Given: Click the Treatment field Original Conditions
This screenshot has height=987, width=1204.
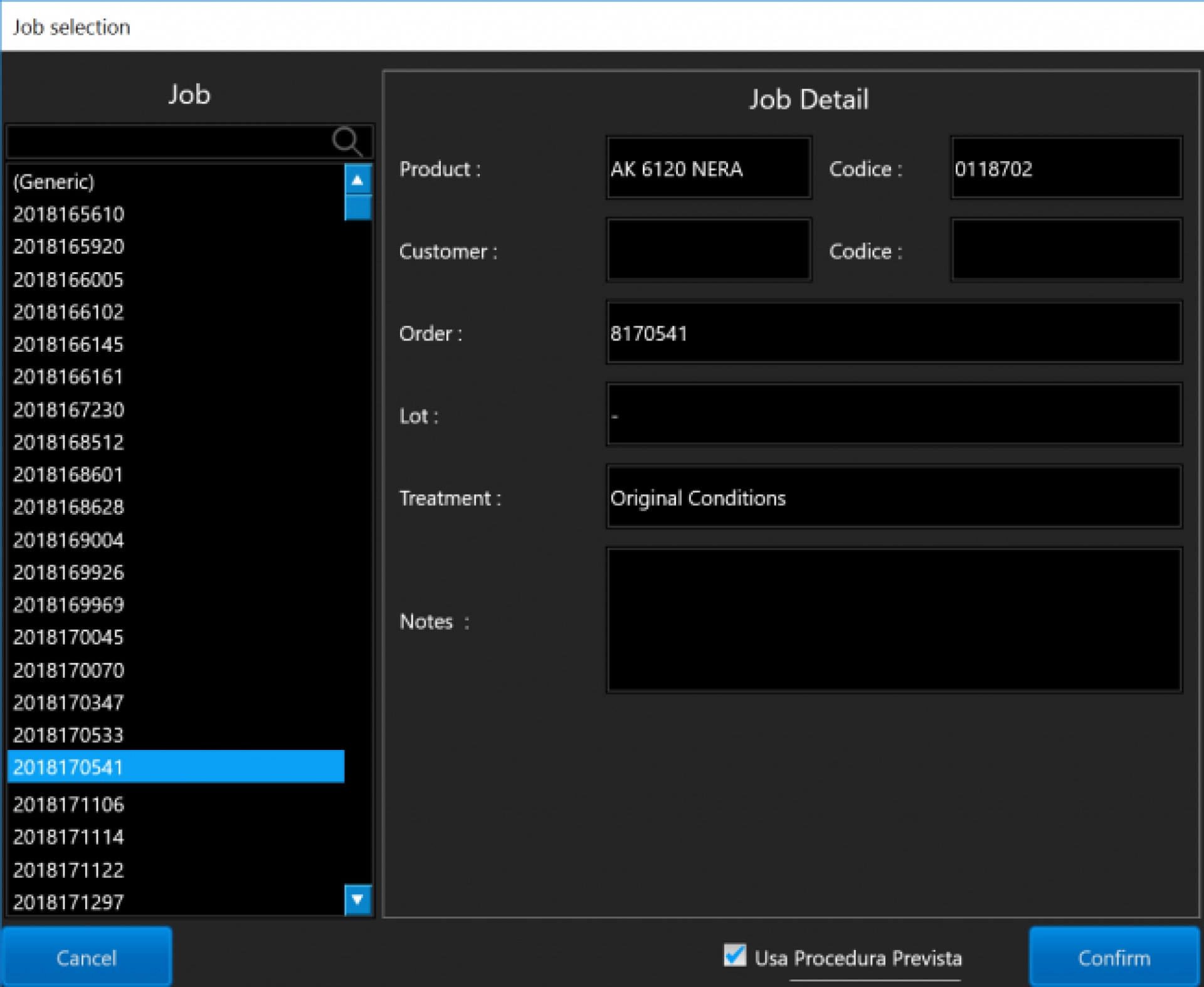Looking at the screenshot, I should 894,497.
